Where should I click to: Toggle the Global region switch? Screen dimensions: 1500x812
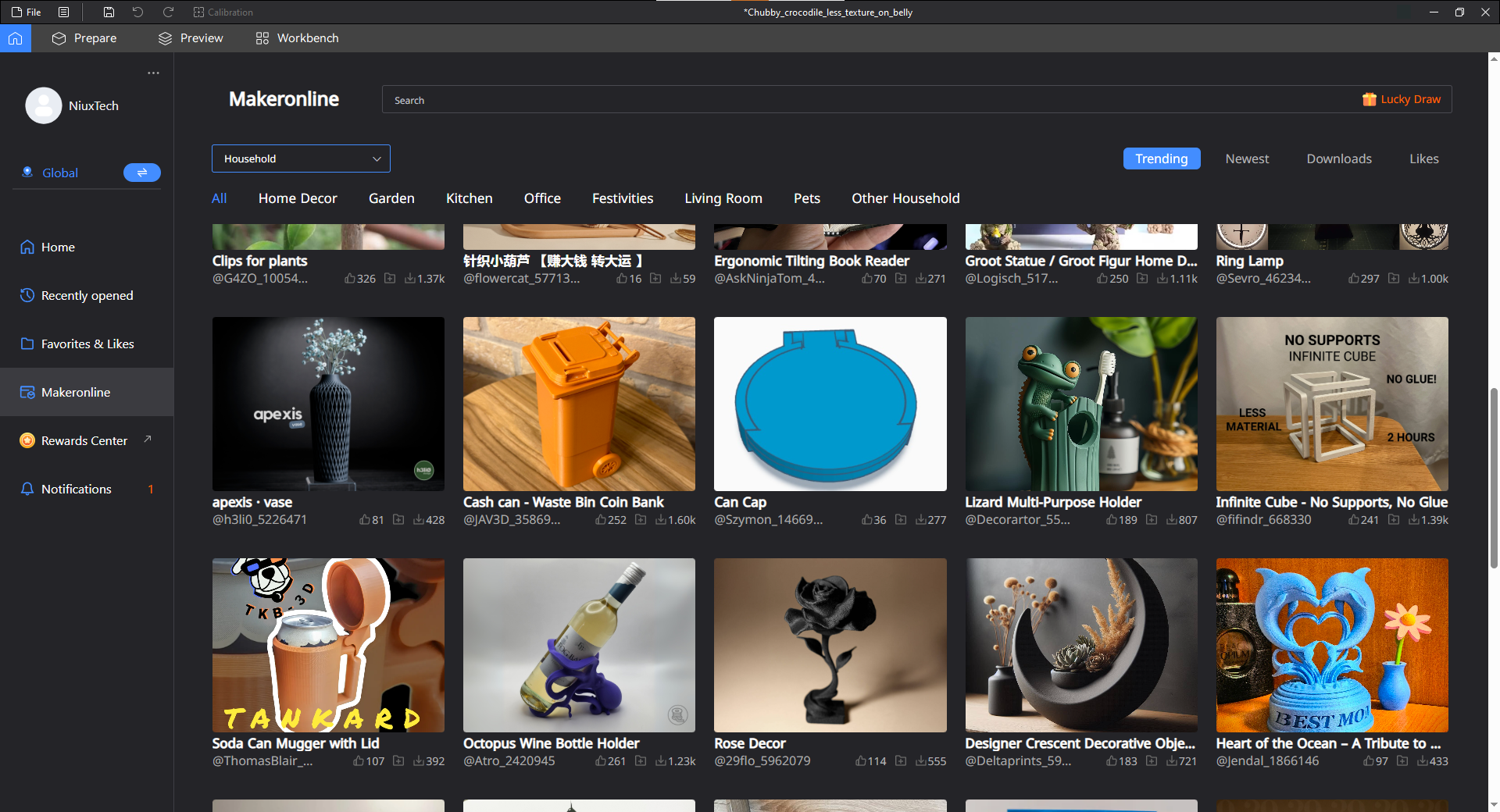click(x=142, y=173)
